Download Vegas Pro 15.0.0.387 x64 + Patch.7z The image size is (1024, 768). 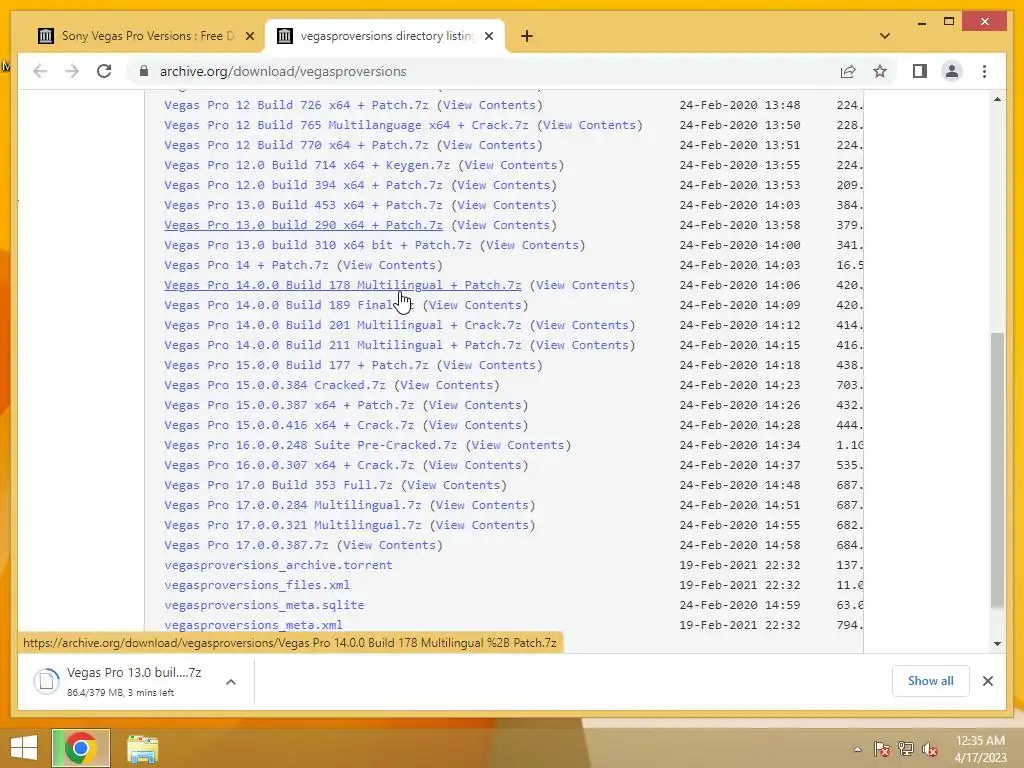click(289, 406)
